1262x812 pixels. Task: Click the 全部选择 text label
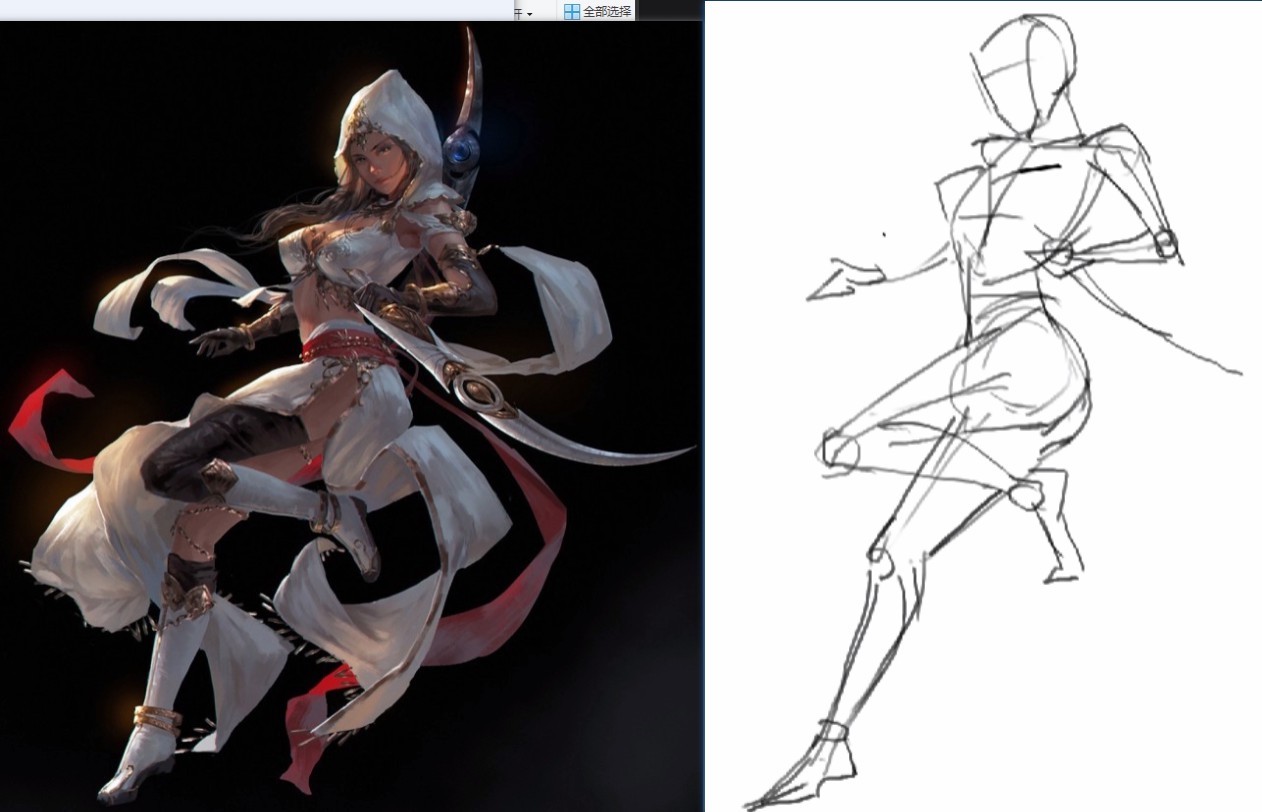tap(607, 11)
